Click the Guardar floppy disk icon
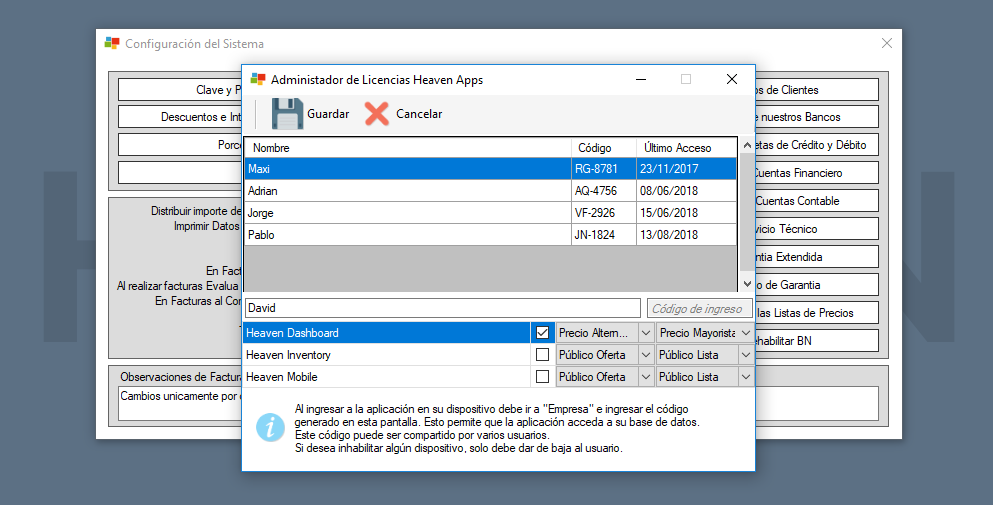This screenshot has width=993, height=505. click(288, 114)
